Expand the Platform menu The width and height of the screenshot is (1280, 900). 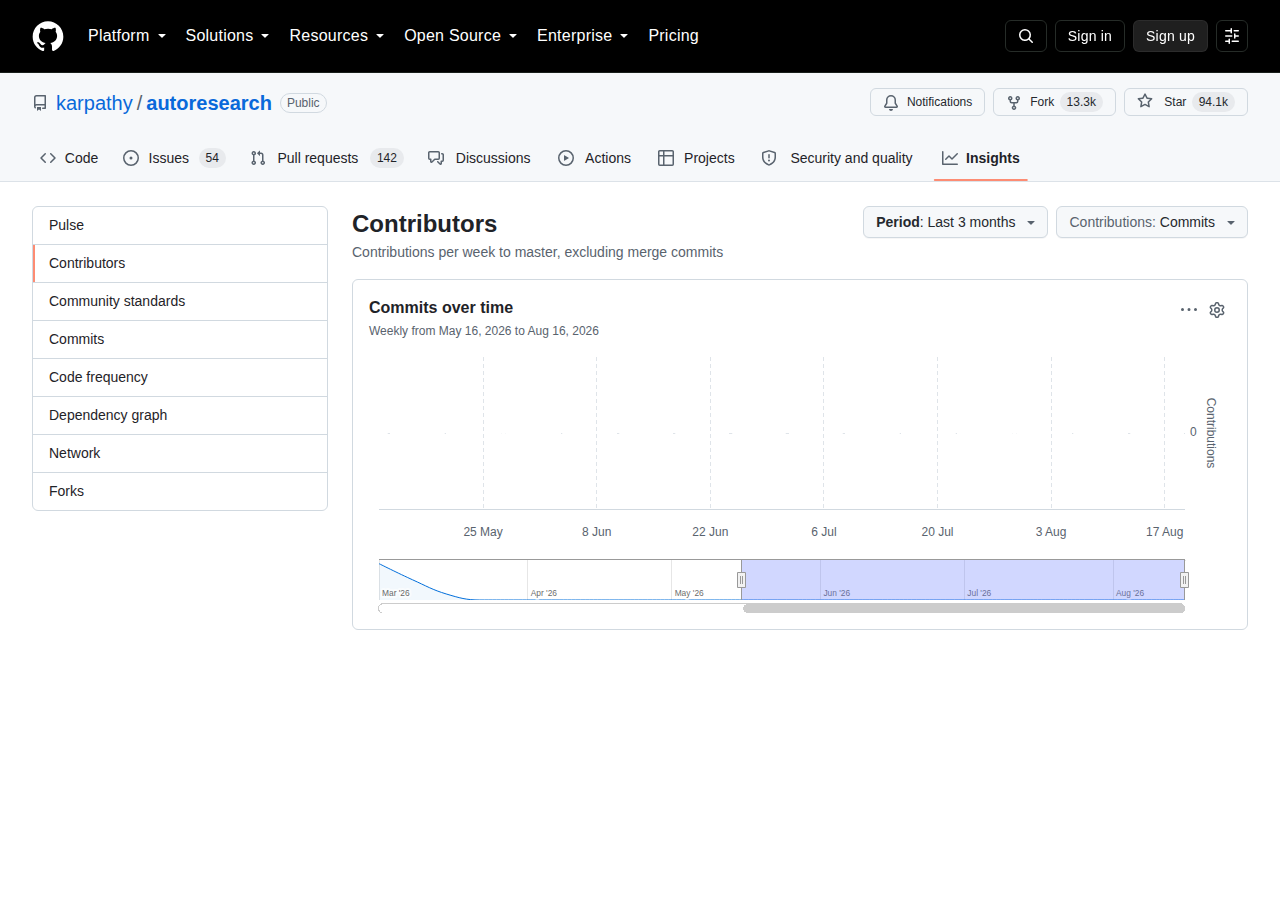click(125, 36)
